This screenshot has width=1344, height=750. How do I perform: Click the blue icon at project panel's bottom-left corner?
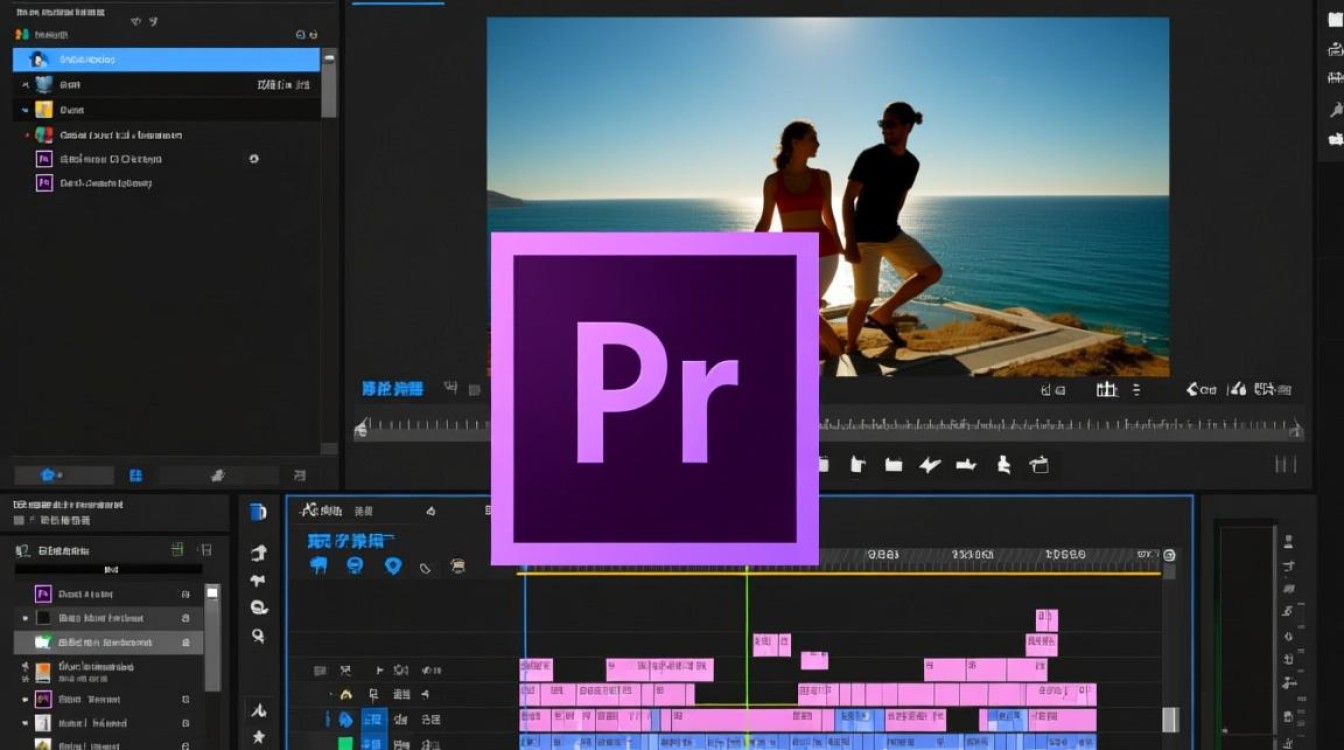(x=47, y=475)
